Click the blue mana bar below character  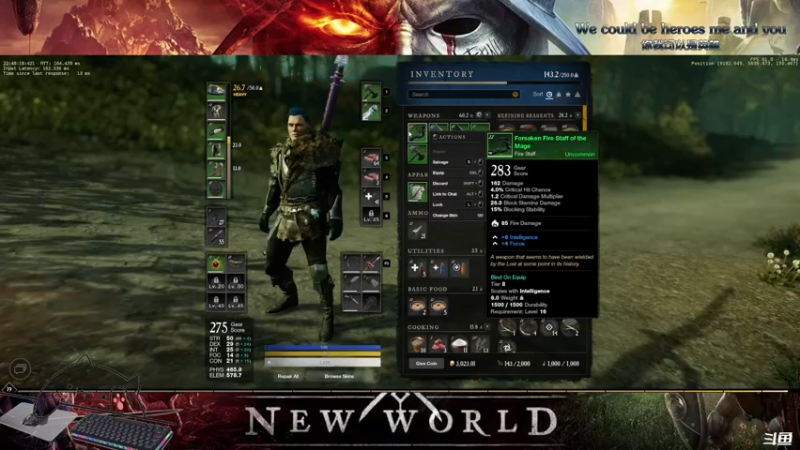click(322, 347)
